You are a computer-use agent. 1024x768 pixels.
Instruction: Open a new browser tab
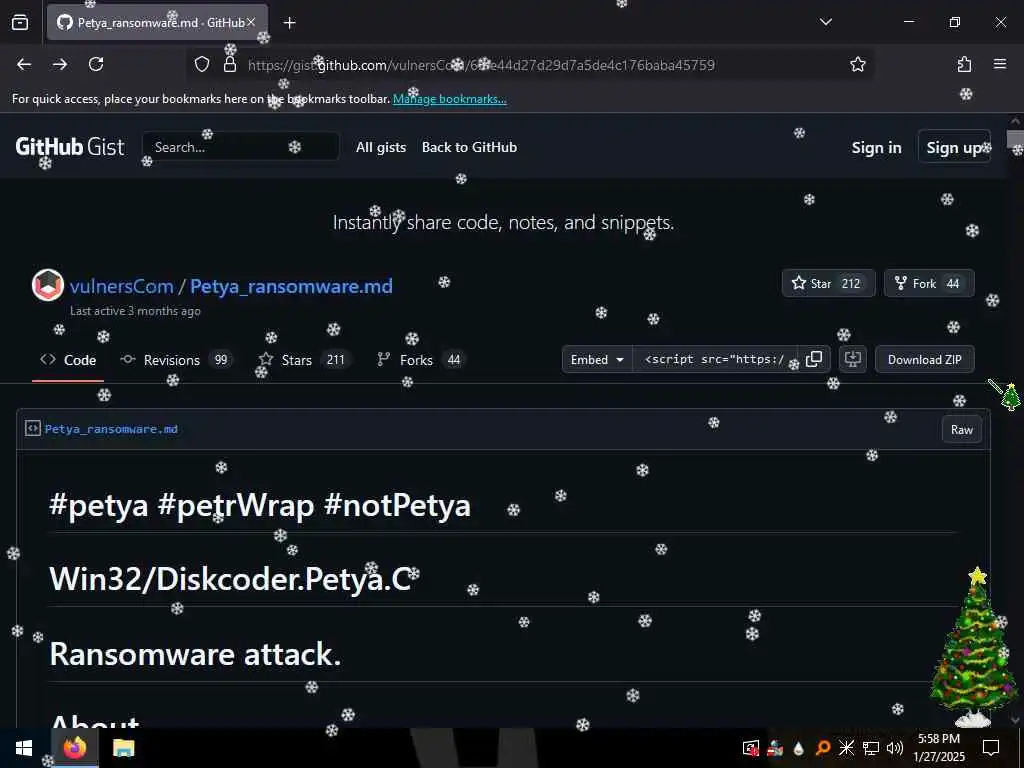[x=290, y=23]
